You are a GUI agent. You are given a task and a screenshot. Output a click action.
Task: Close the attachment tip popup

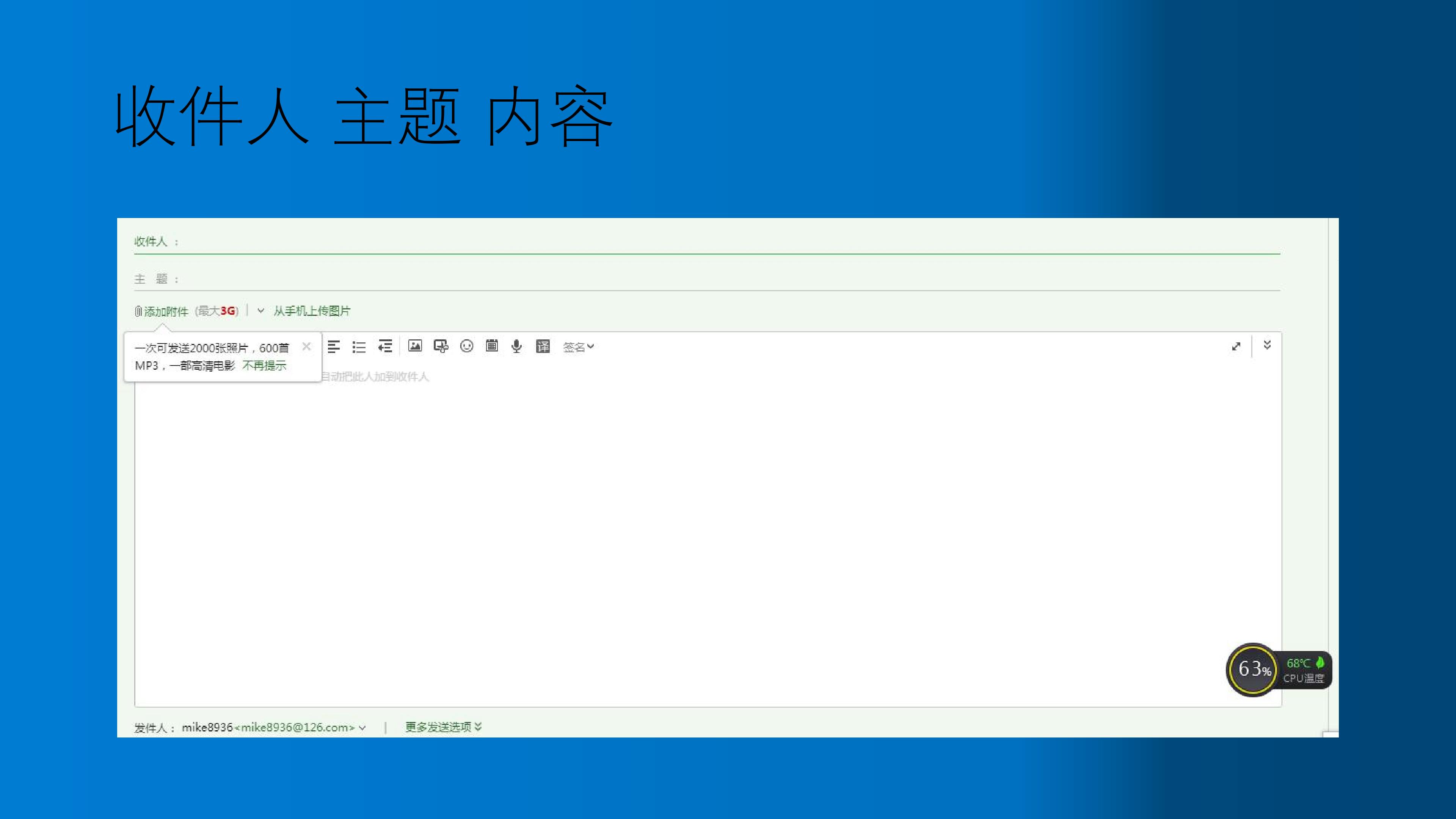tap(306, 347)
